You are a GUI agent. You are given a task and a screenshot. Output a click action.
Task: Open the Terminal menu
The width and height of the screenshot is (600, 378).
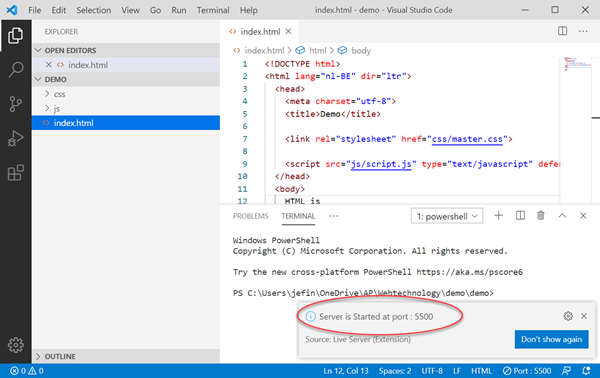click(x=213, y=10)
